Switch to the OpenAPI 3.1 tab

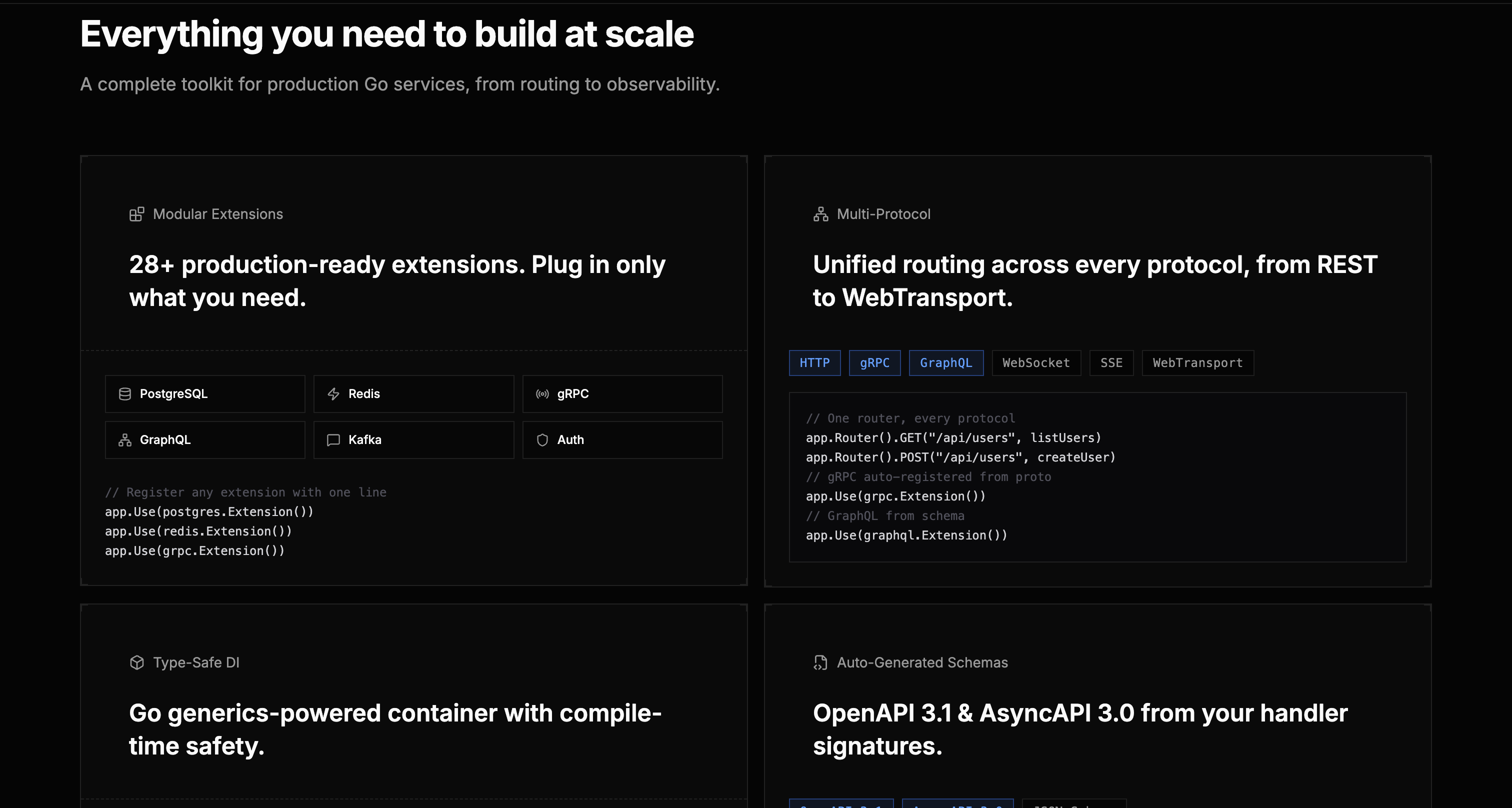[841, 804]
